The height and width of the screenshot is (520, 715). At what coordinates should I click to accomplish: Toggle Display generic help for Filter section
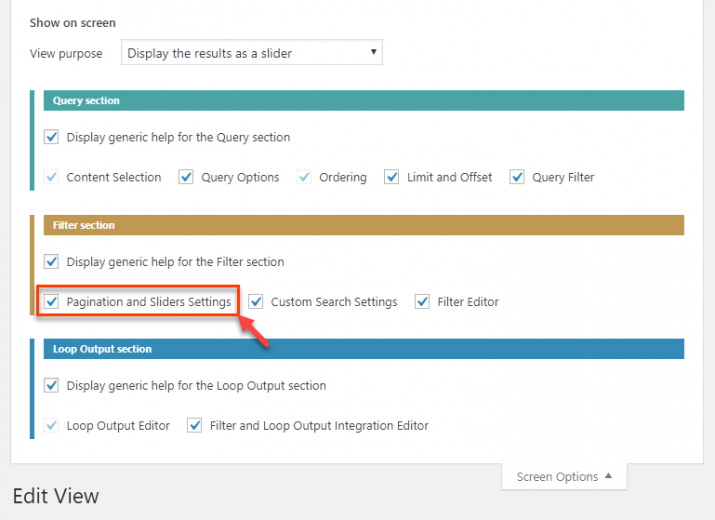click(52, 262)
